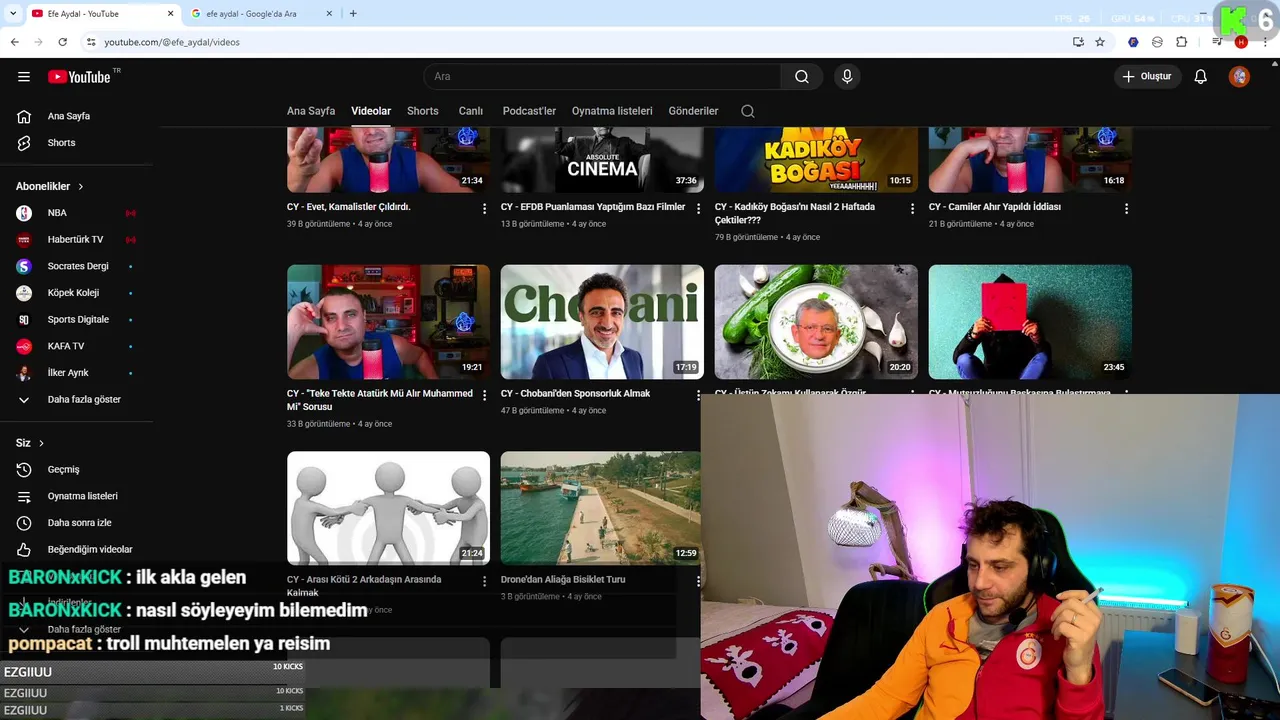The image size is (1280, 720).
Task: Switch to channel Shorts tab
Action: tap(423, 111)
